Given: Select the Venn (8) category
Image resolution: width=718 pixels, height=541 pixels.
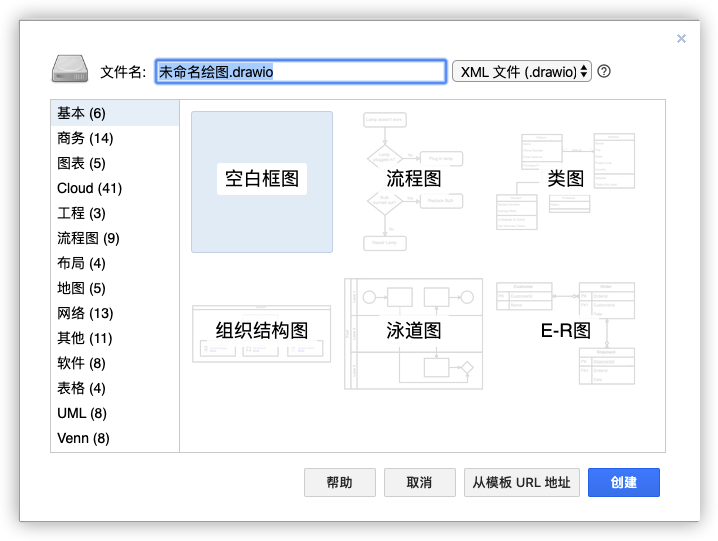Looking at the screenshot, I should (83, 438).
